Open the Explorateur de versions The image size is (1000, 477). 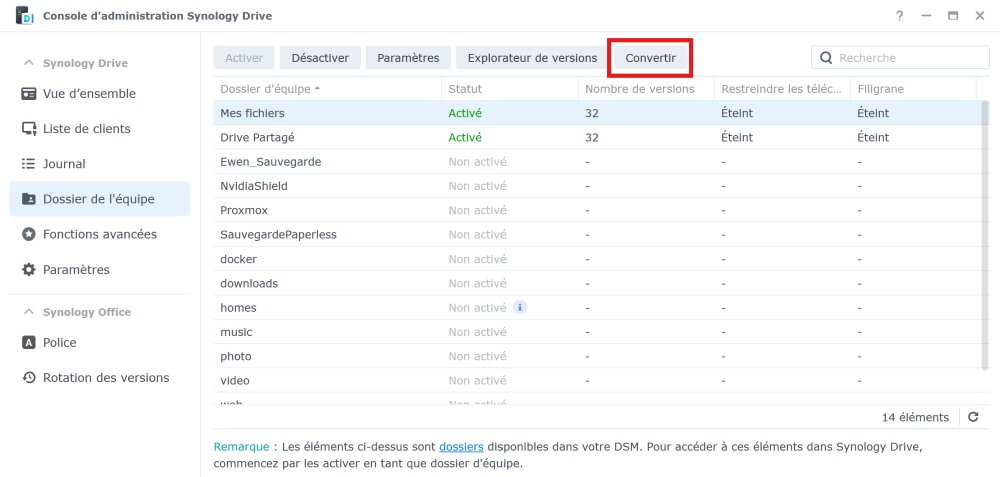[x=533, y=57]
